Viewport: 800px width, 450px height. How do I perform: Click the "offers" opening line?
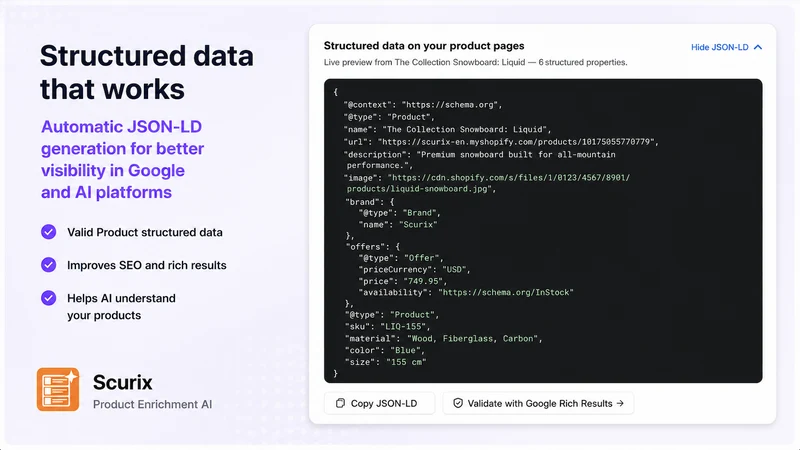372,246
